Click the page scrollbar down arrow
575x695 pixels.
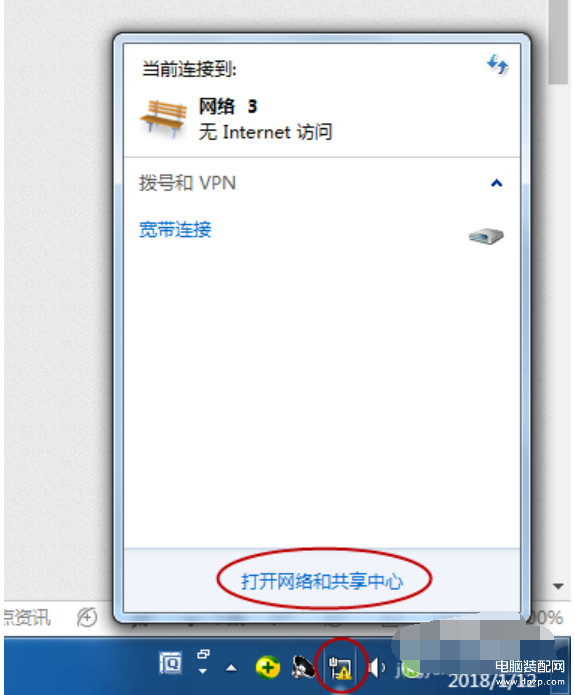coord(559,586)
